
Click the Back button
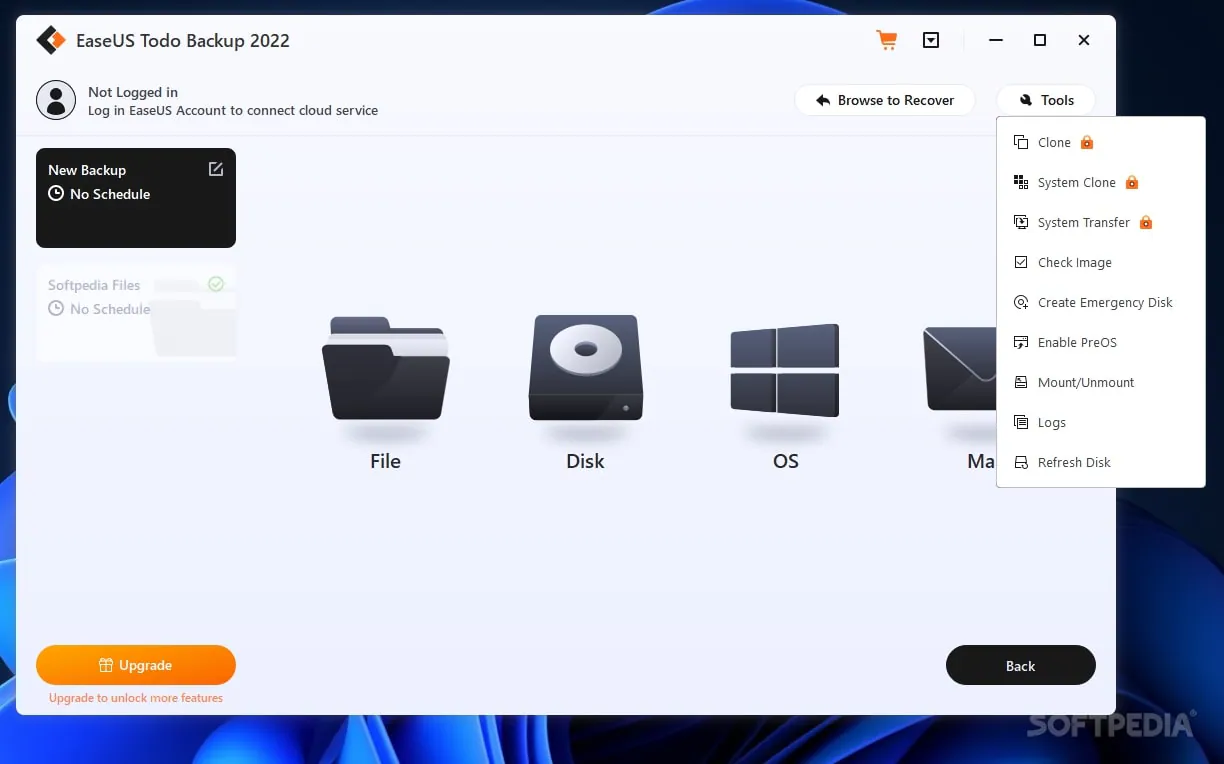1021,665
